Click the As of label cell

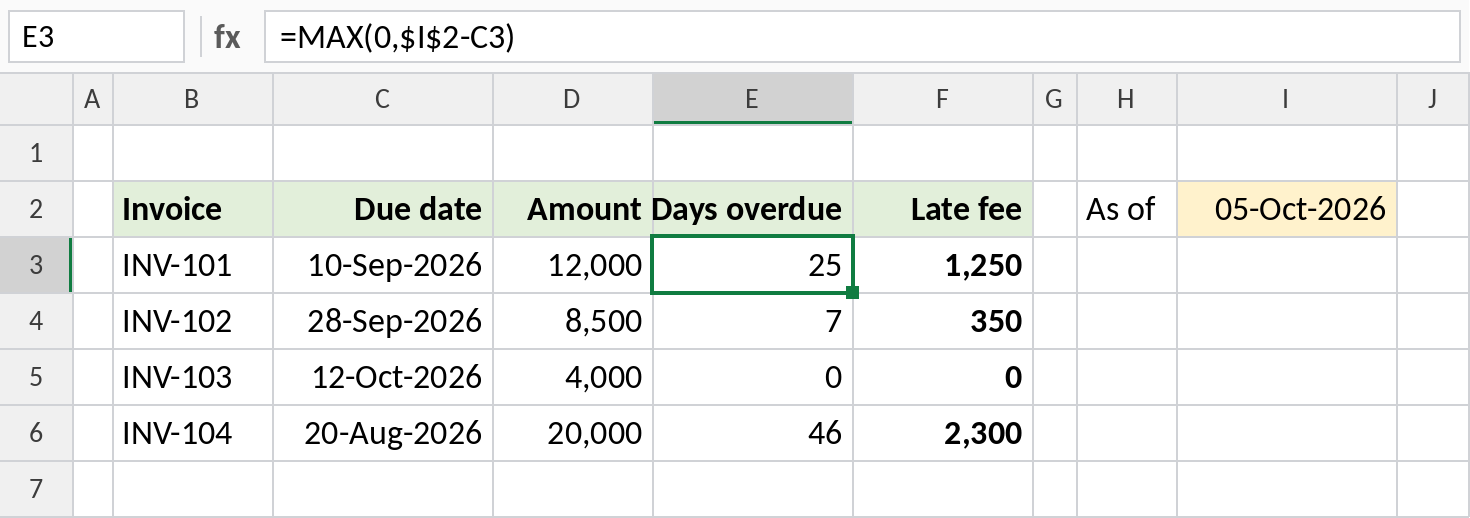pos(1127,209)
